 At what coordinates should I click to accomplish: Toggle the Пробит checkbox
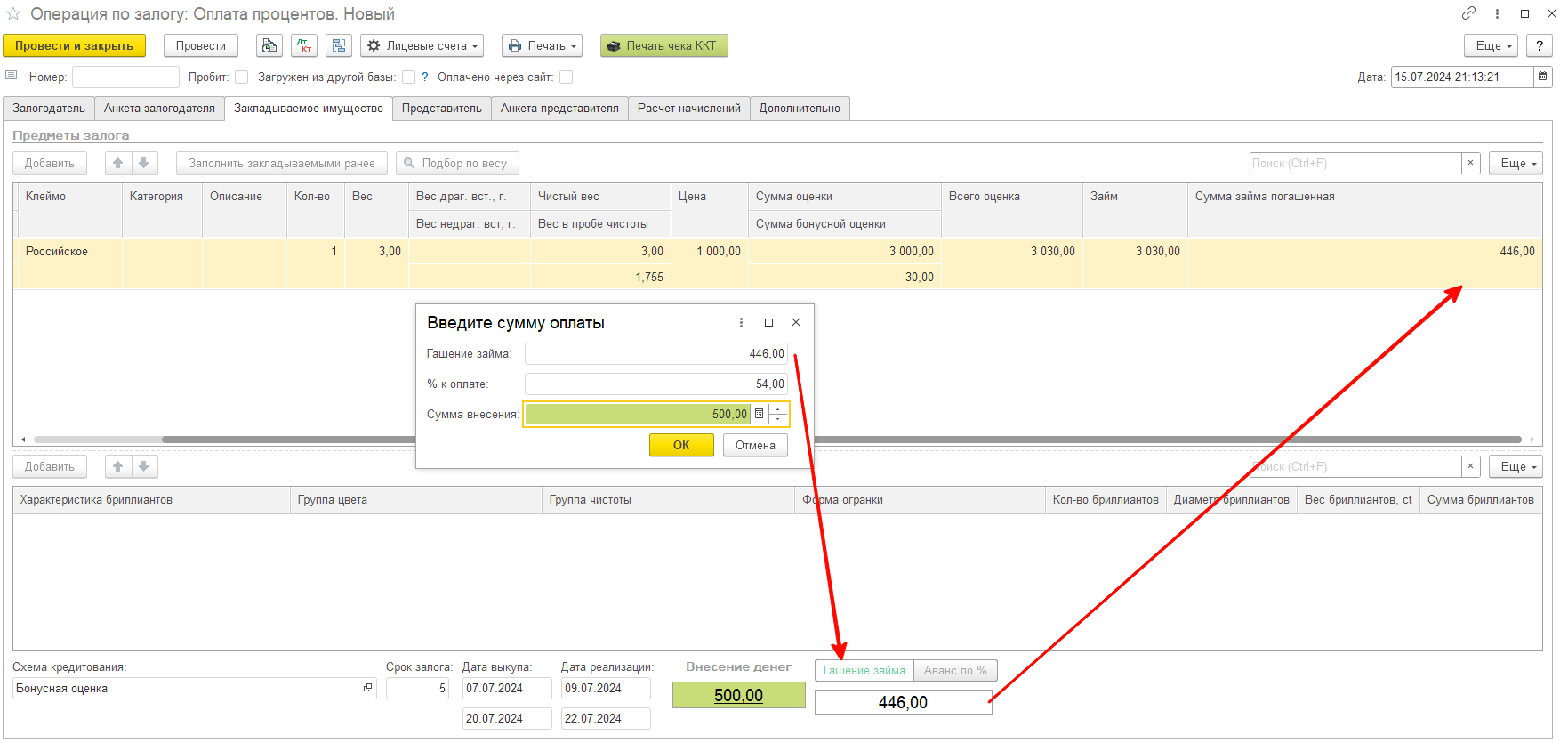click(241, 77)
